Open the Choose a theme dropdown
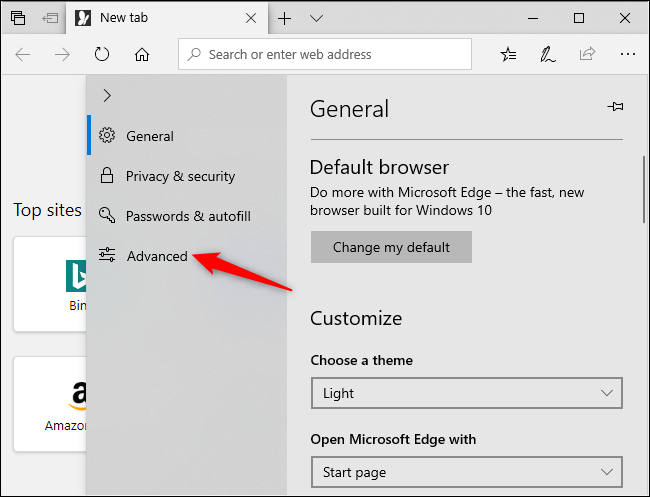Viewport: 650px width, 497px height. point(466,393)
